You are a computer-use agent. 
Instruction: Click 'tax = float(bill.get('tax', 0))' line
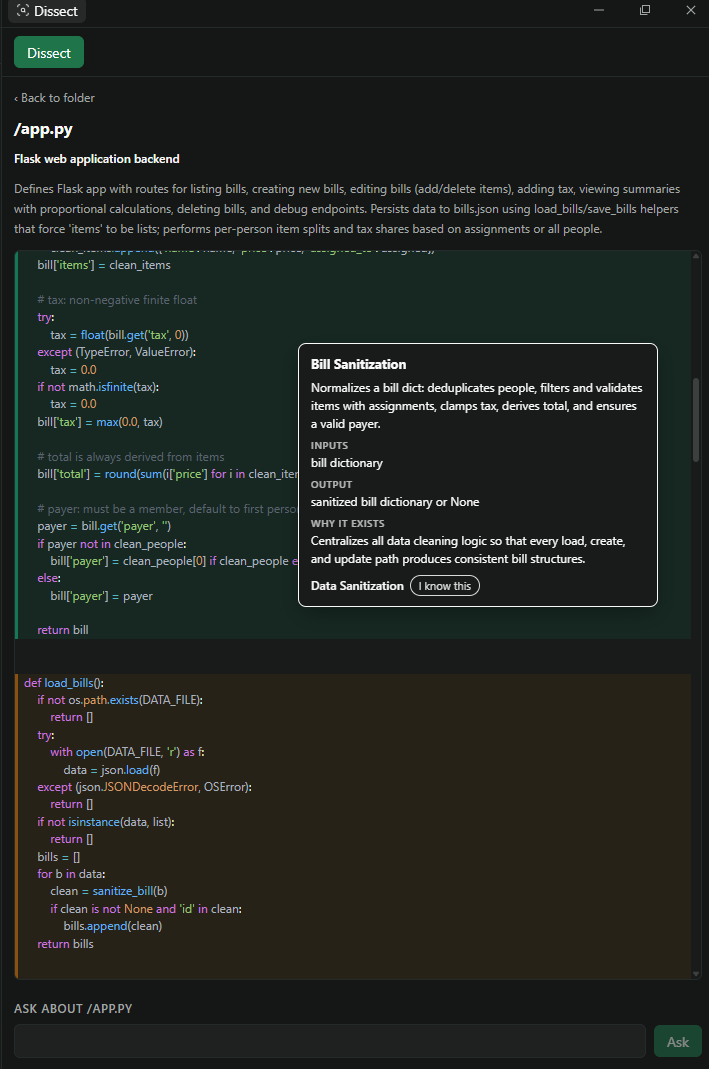pyautogui.click(x=119, y=335)
